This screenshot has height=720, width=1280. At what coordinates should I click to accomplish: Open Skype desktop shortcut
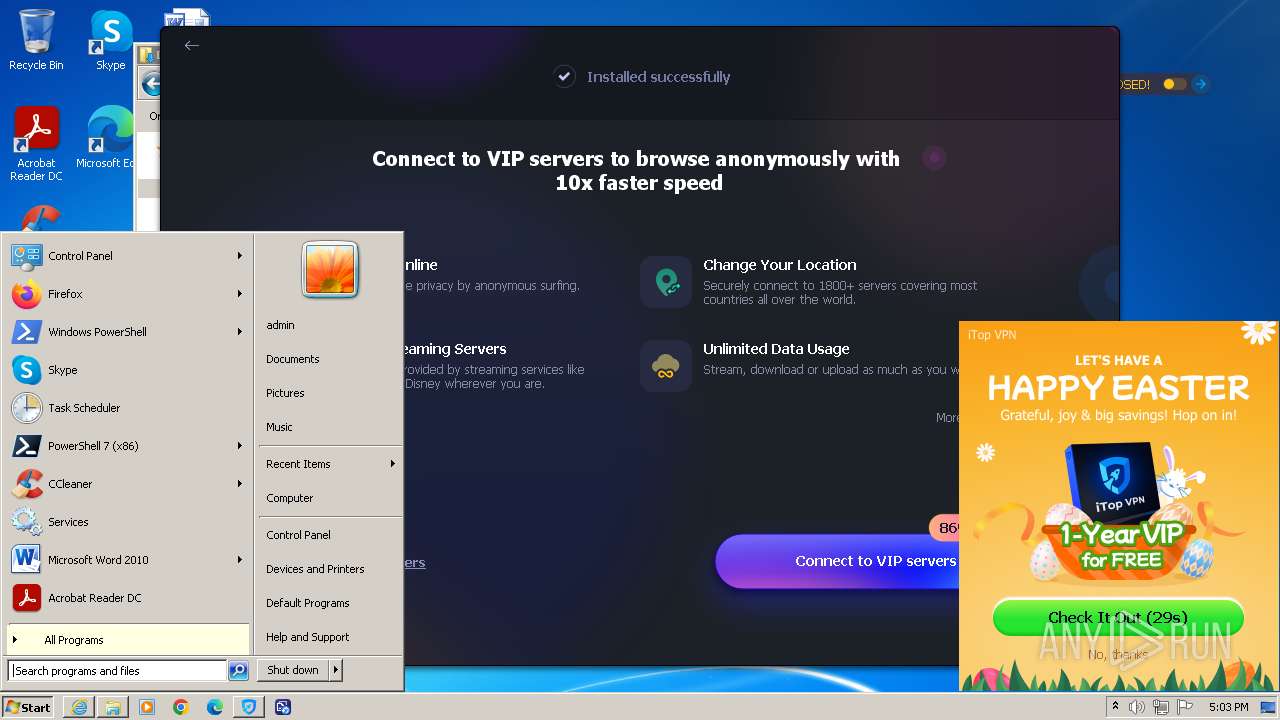110,40
